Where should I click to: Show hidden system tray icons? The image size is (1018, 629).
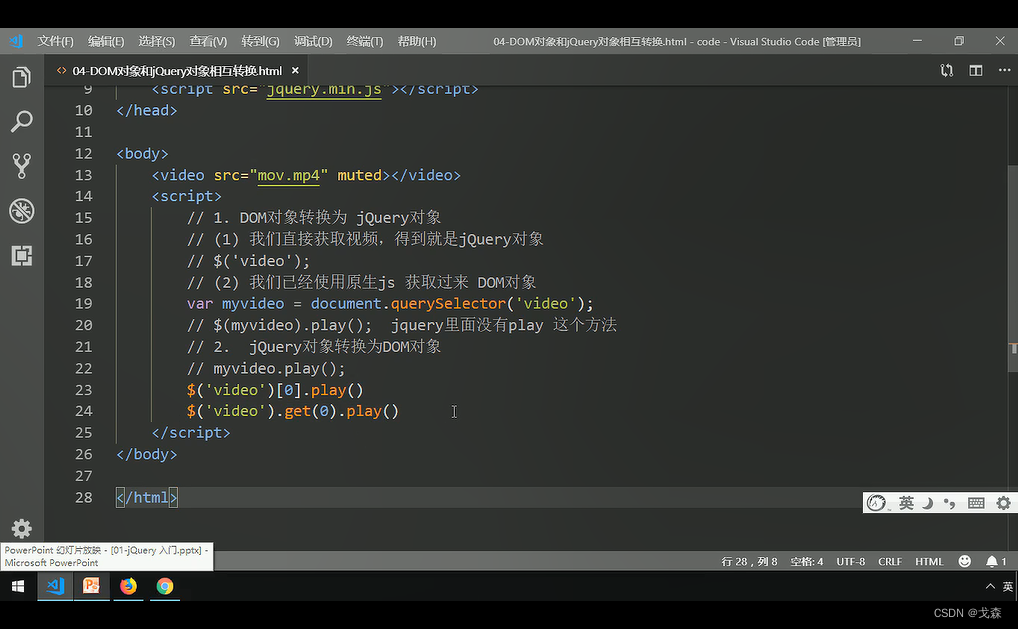[990, 586]
